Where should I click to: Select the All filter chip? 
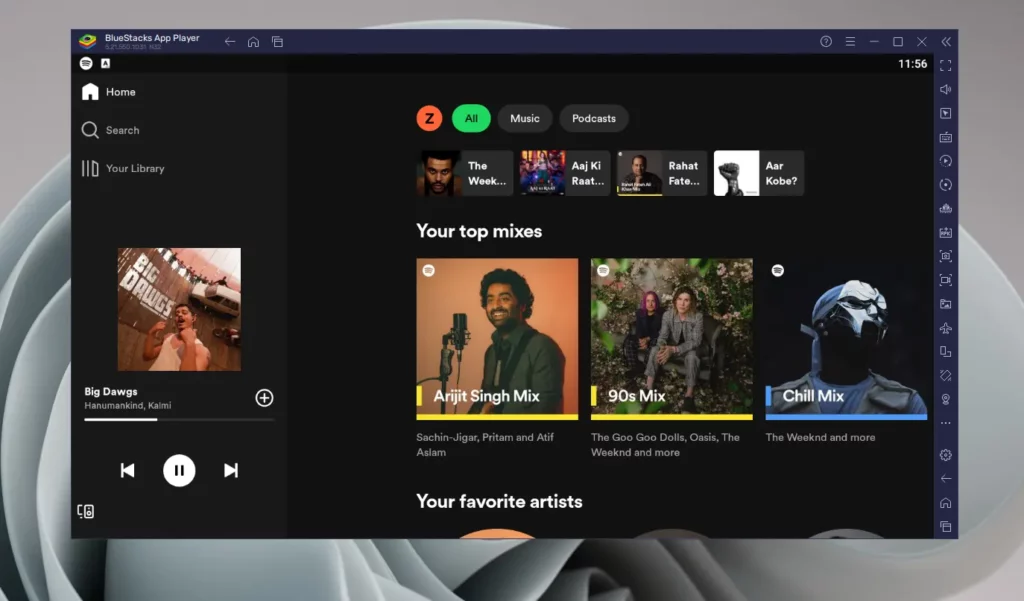[471, 118]
